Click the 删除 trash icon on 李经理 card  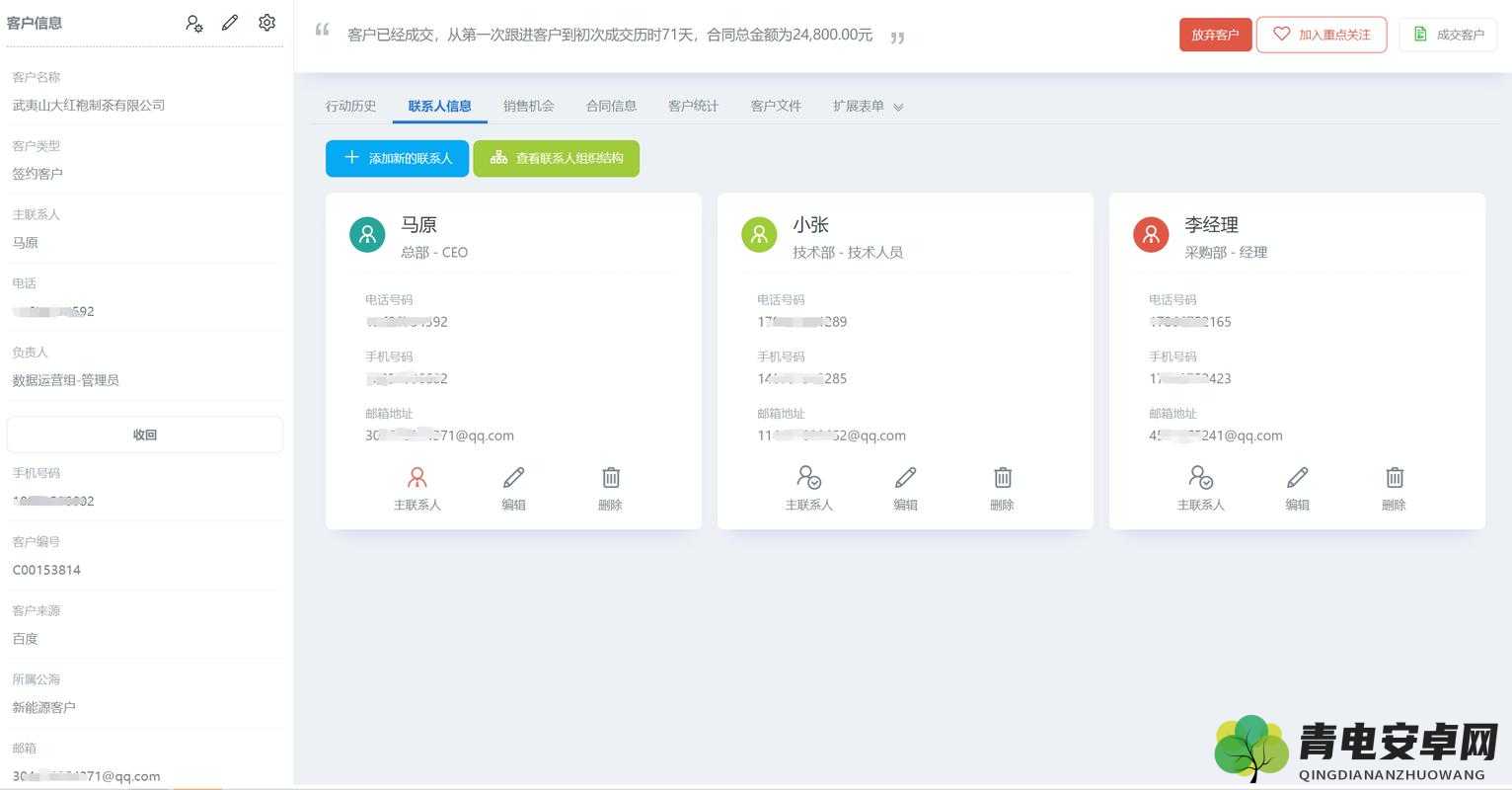[1395, 478]
